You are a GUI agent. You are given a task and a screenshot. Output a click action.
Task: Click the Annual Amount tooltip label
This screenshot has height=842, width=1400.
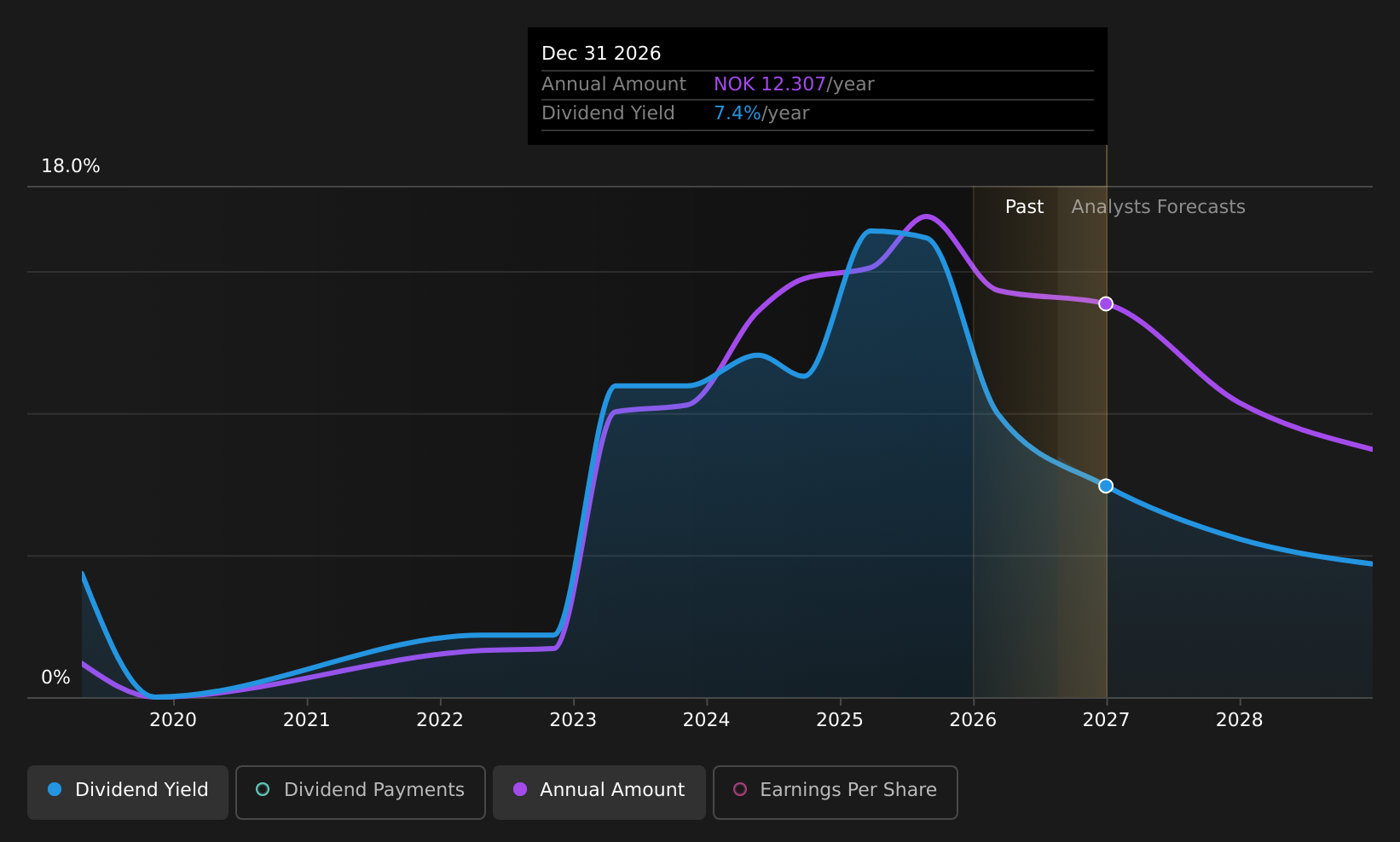point(614,84)
